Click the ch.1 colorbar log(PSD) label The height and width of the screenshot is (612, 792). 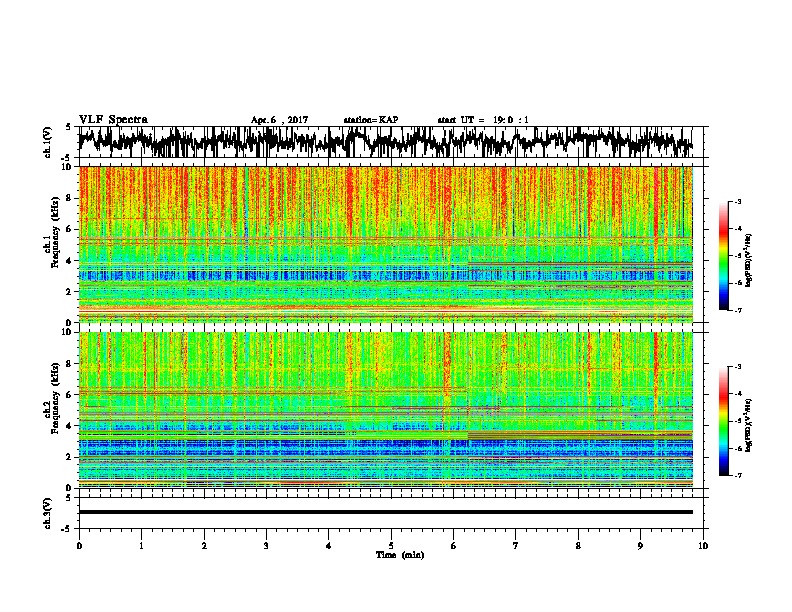click(749, 261)
